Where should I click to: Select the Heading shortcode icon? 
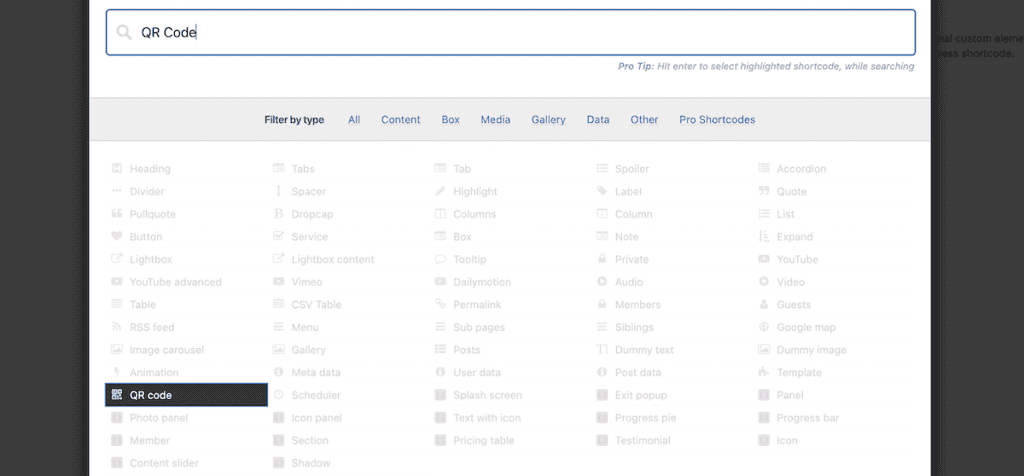point(117,169)
